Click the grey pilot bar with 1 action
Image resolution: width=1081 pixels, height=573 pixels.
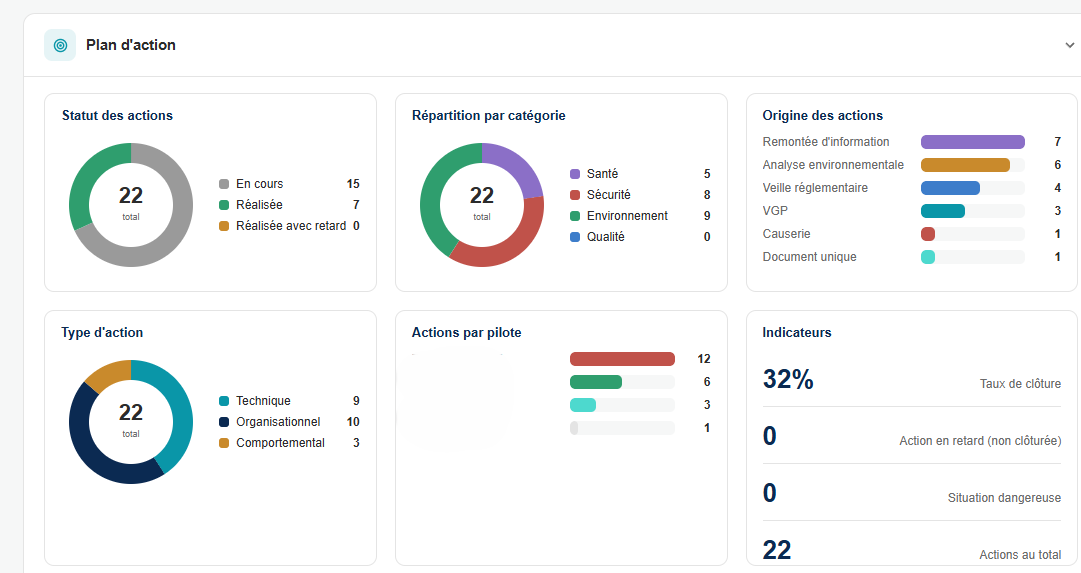point(574,428)
